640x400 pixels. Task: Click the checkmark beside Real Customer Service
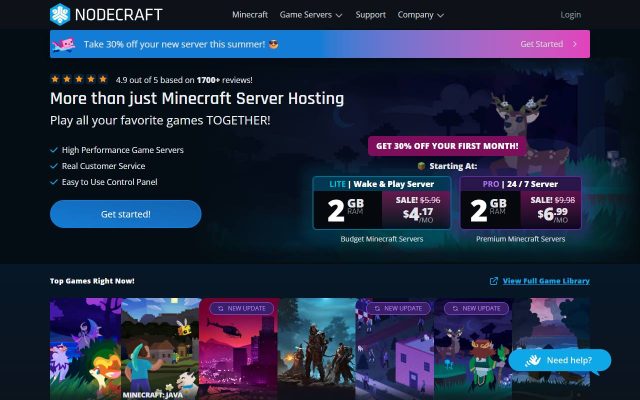coord(53,166)
